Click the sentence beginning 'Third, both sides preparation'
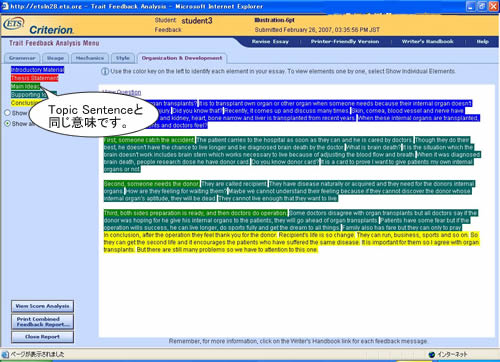 coord(195,213)
